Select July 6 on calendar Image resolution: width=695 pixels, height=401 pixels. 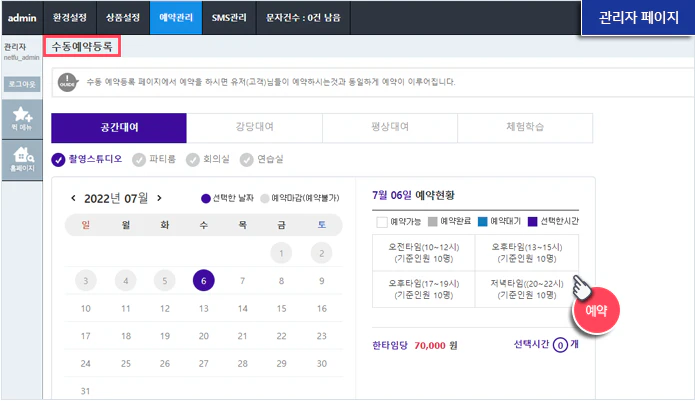coord(203,280)
